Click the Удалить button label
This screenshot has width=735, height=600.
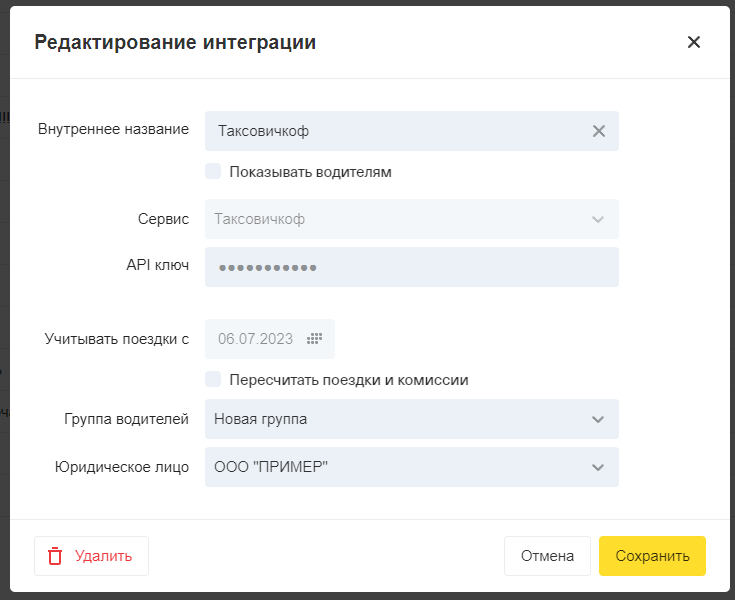pyautogui.click(x=103, y=556)
